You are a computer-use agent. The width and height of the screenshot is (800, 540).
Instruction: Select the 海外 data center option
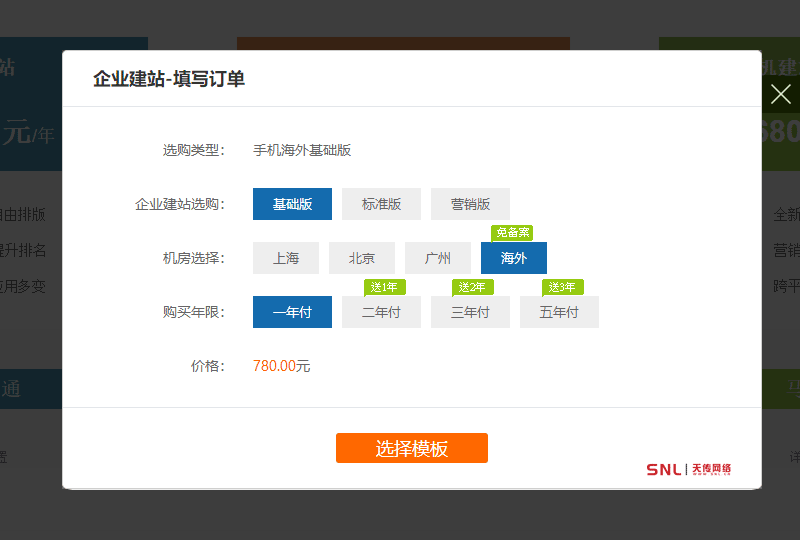[514, 258]
